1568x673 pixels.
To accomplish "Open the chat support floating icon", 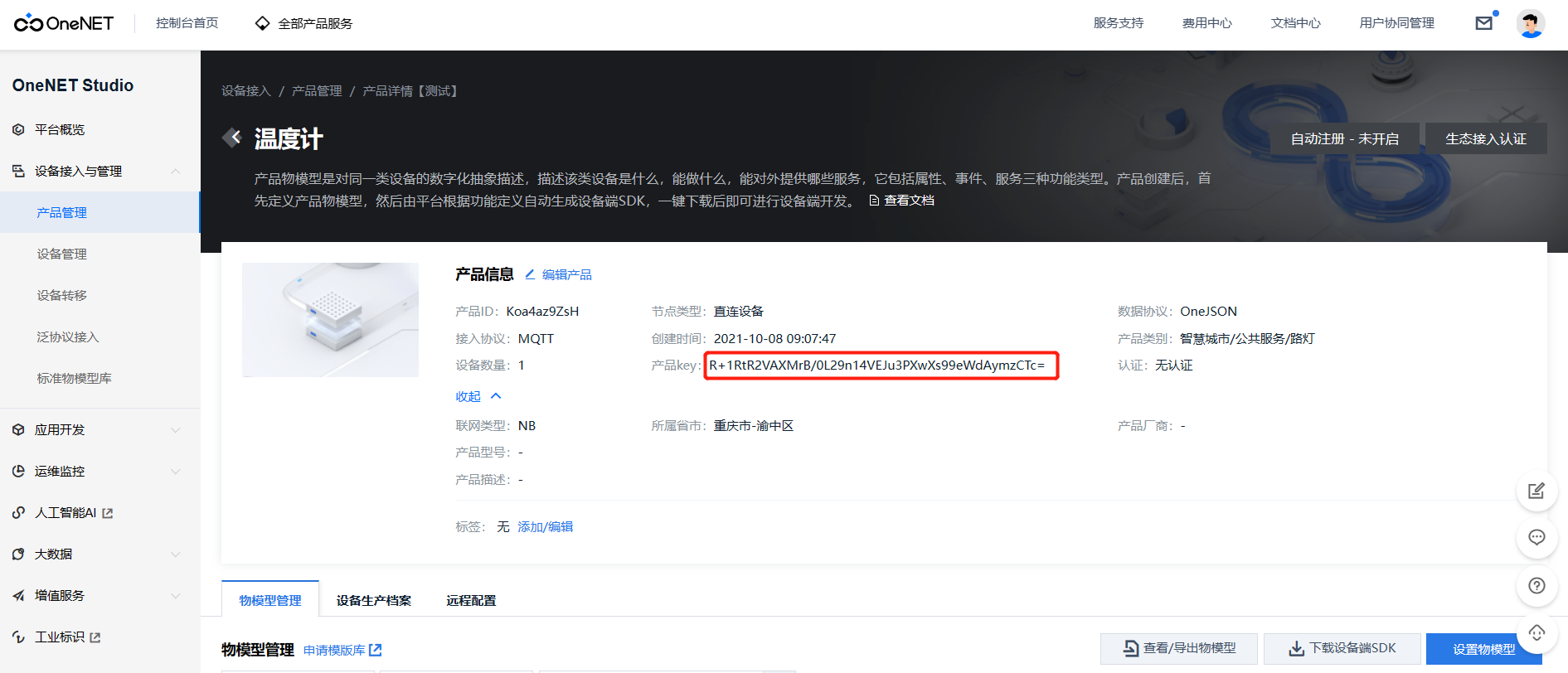I will point(1536,538).
